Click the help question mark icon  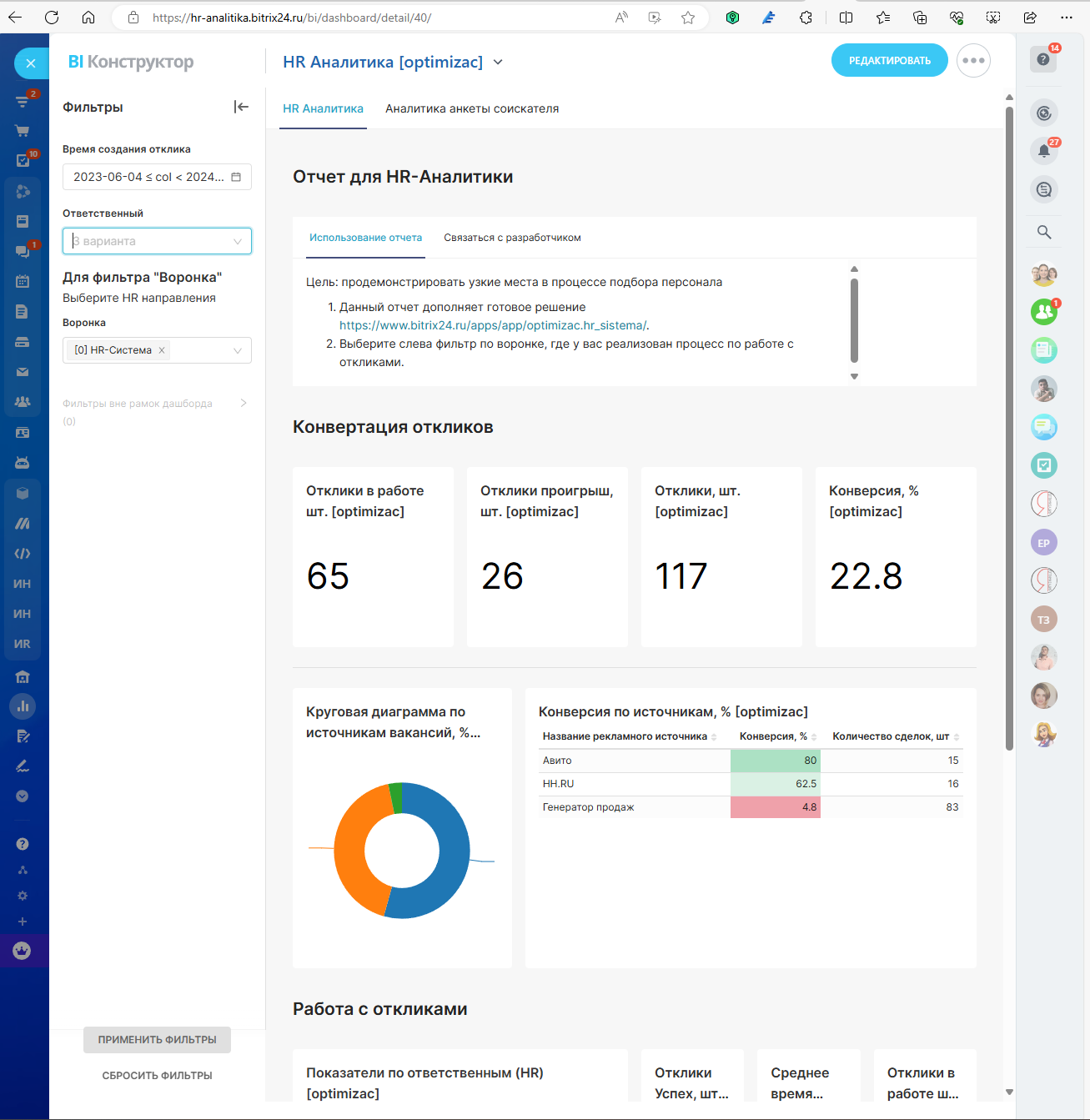(1042, 59)
